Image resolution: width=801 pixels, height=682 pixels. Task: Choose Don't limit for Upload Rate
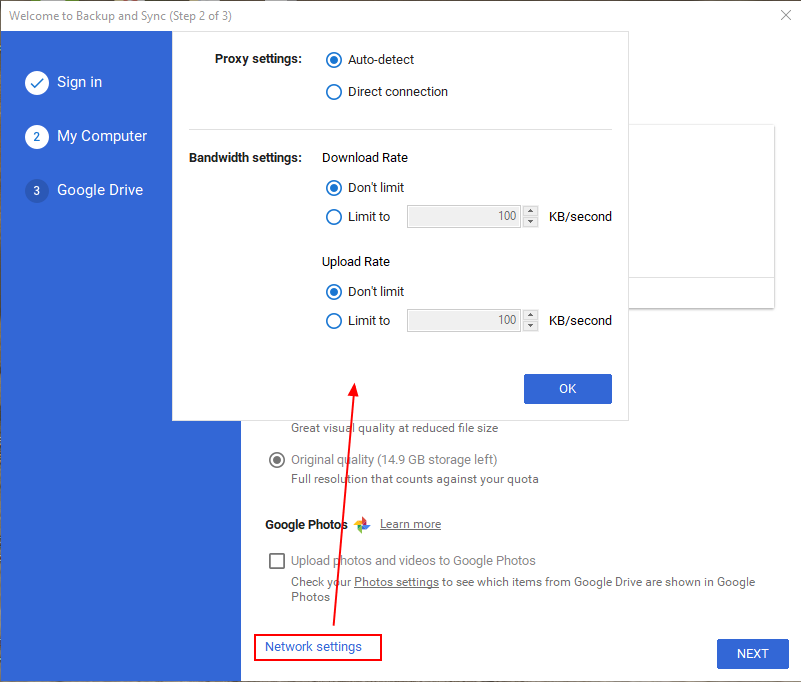(334, 292)
